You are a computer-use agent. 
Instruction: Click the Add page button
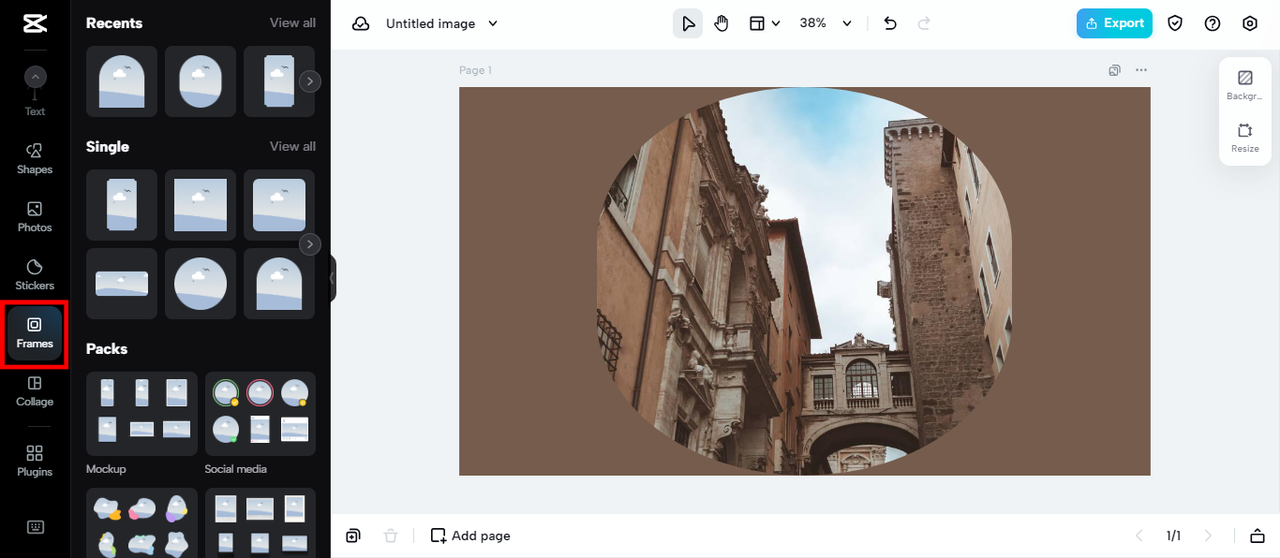pos(470,536)
